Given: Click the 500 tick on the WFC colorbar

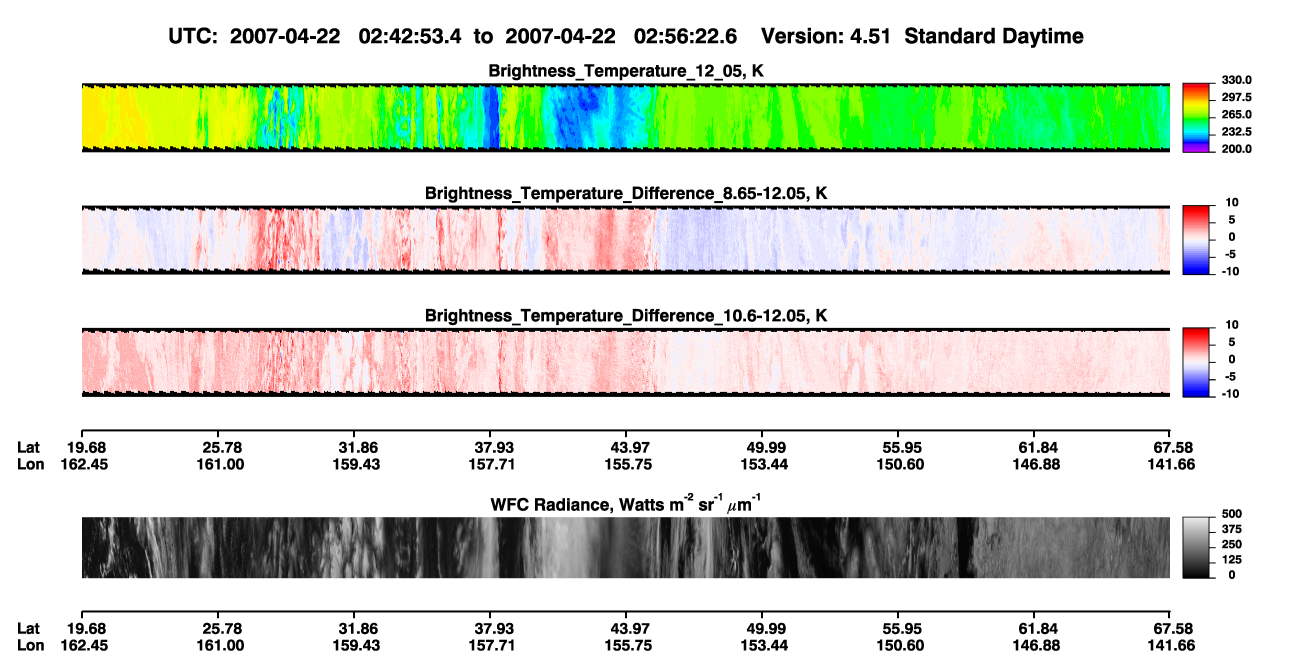Looking at the screenshot, I should pos(1232,513).
